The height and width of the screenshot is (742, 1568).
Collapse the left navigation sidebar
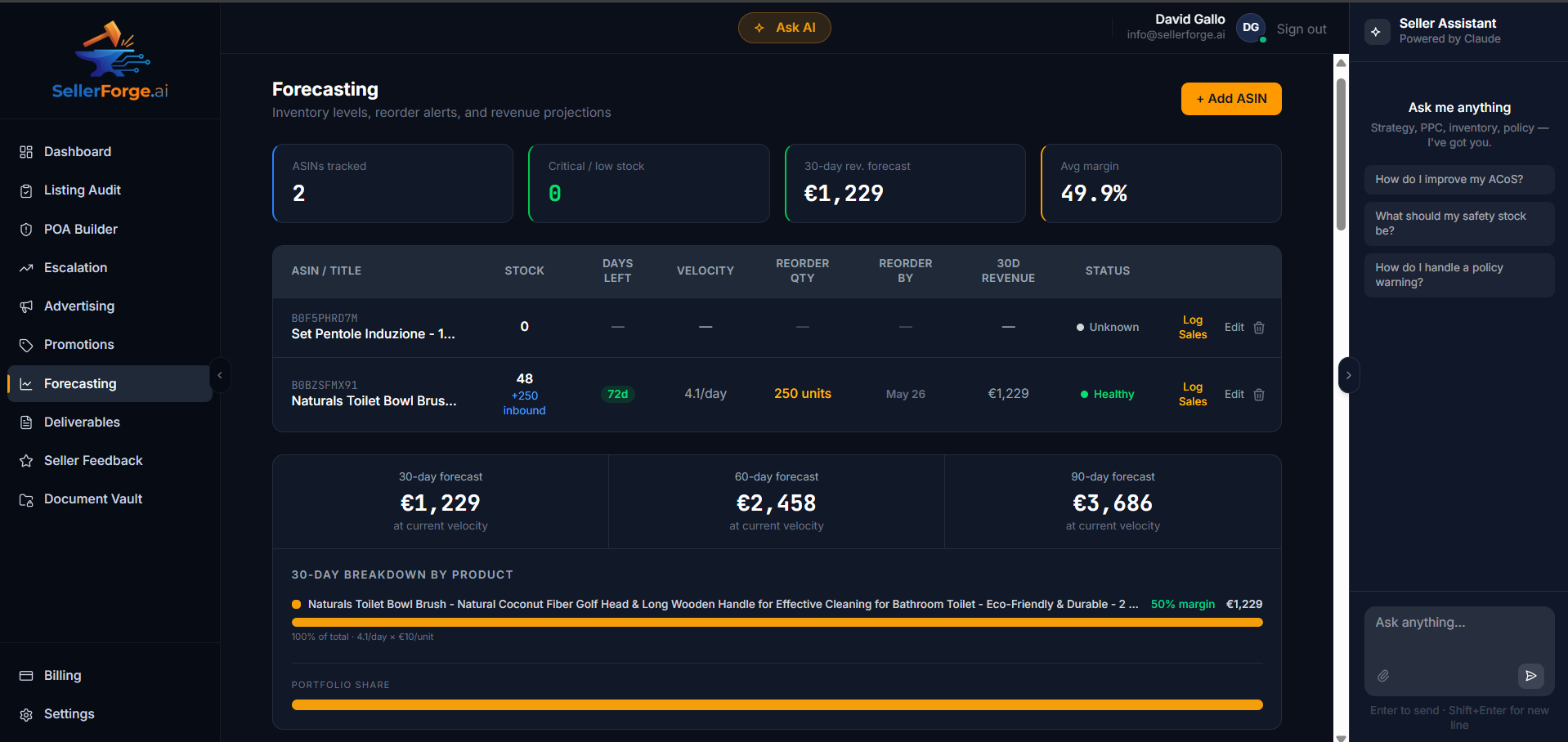pyautogui.click(x=220, y=375)
